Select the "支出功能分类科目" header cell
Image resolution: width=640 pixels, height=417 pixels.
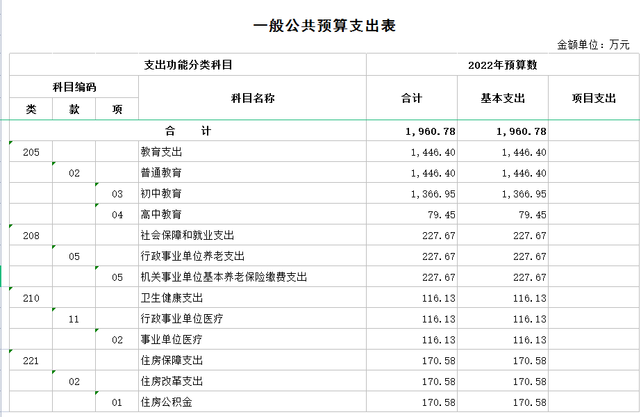click(x=188, y=65)
